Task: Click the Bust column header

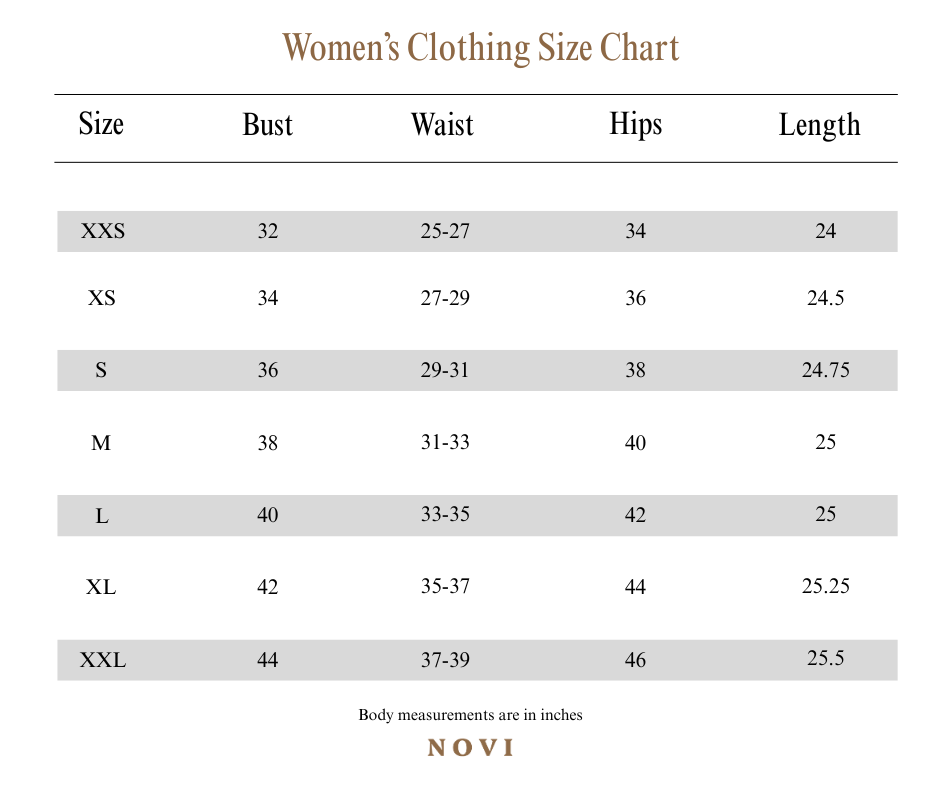Action: [x=268, y=125]
